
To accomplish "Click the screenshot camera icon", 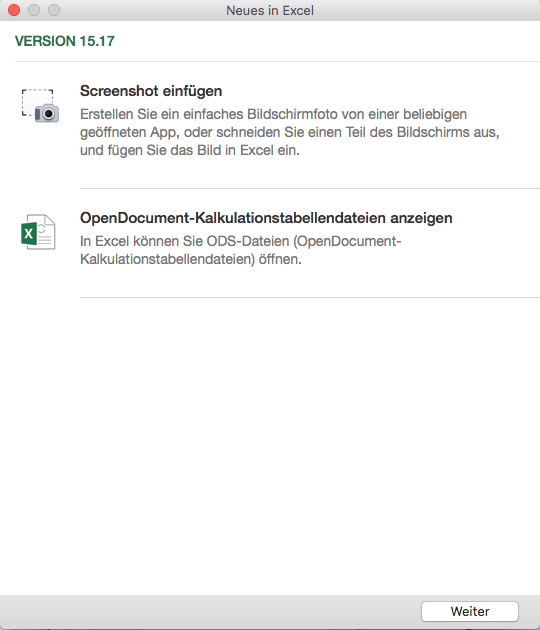I will point(40,106).
